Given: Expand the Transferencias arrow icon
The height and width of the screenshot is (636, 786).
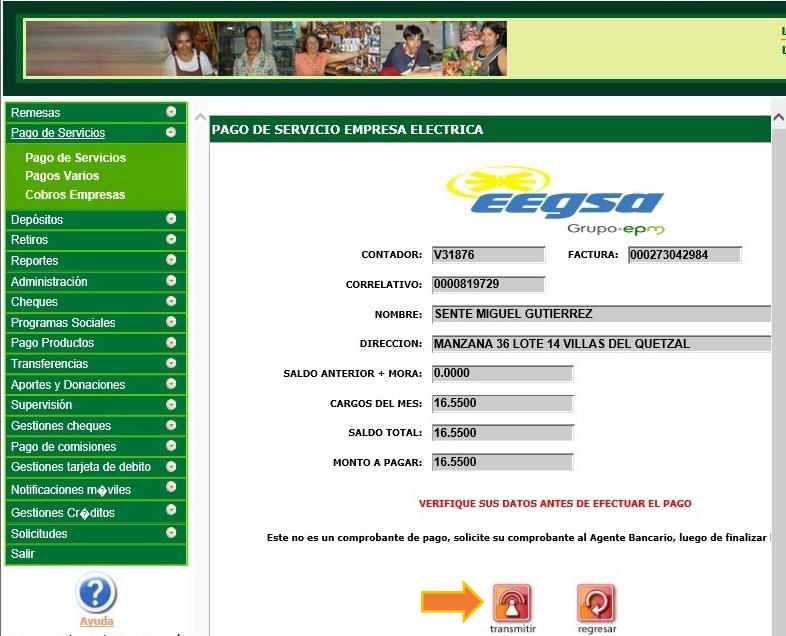Looking at the screenshot, I should coord(171,364).
